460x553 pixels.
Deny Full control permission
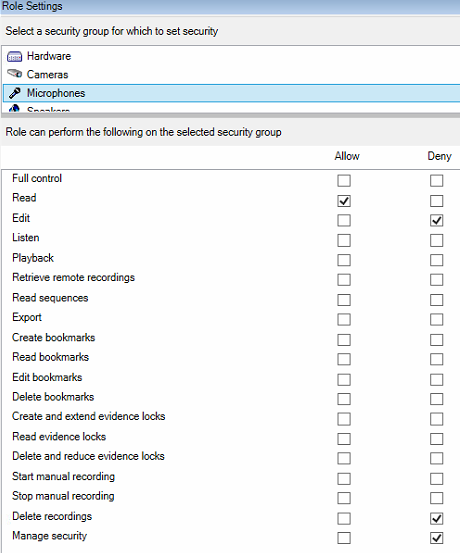pyautogui.click(x=436, y=181)
